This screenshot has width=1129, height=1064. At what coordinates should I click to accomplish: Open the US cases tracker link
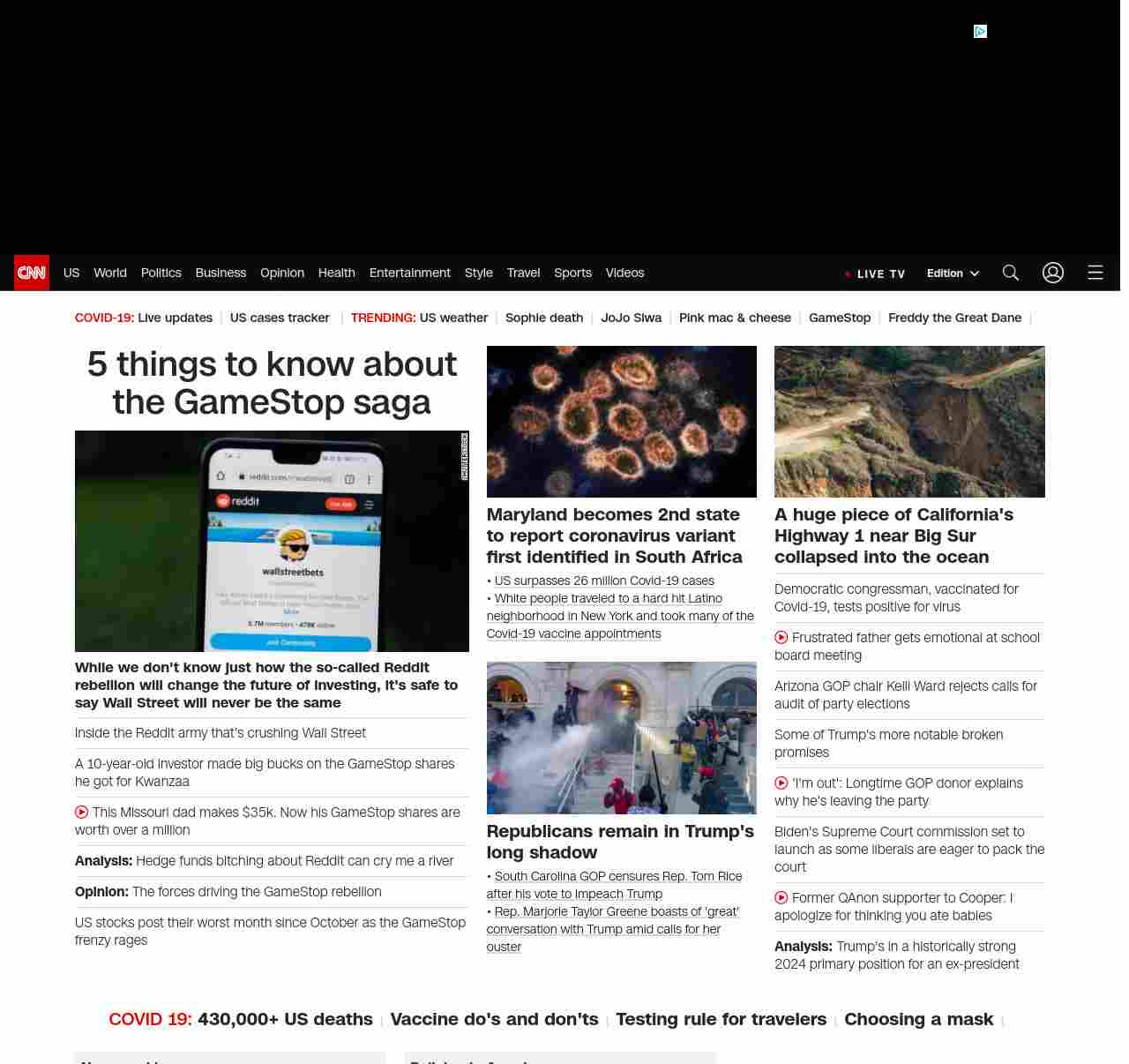tap(280, 318)
